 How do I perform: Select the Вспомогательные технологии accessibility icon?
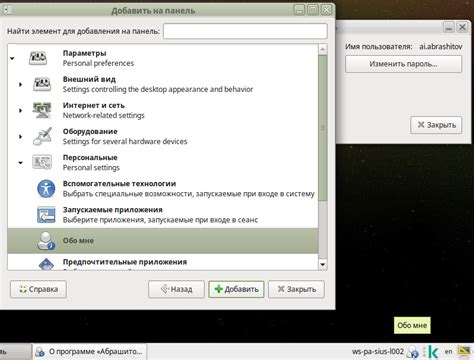[46, 189]
